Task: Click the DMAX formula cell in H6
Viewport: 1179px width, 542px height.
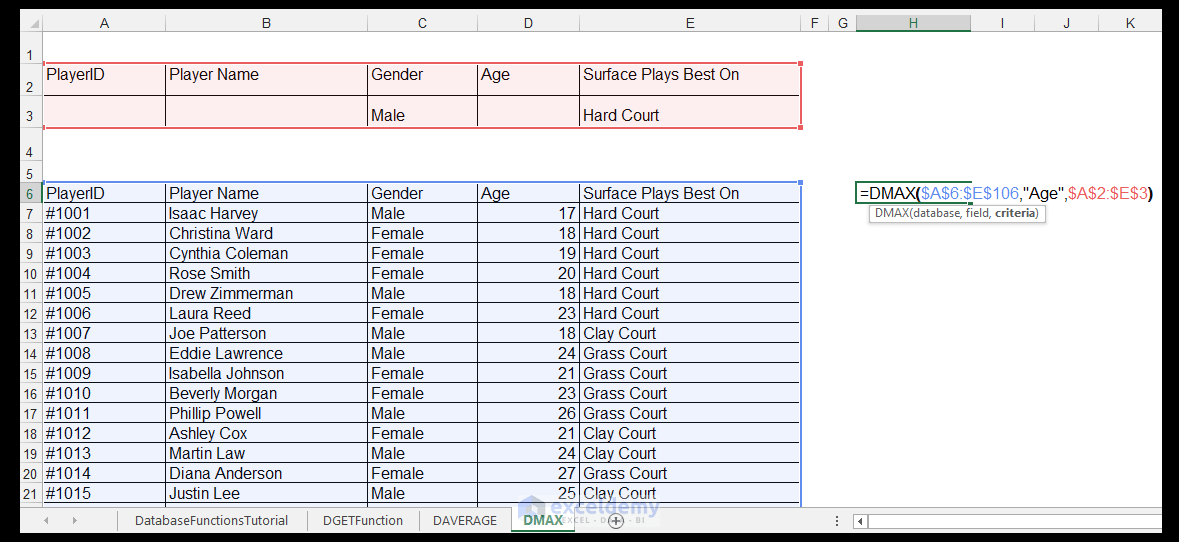Action: (x=913, y=193)
